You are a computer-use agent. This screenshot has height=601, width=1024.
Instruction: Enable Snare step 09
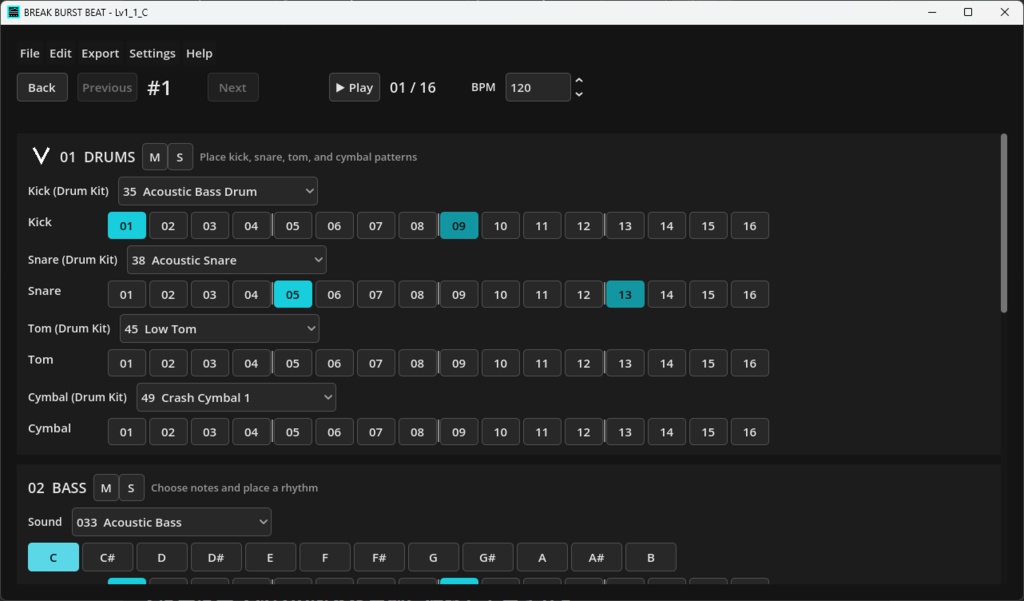point(459,295)
